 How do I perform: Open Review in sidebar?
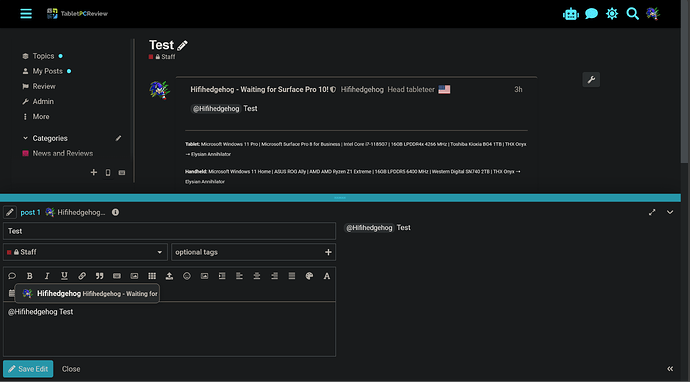pos(39,86)
